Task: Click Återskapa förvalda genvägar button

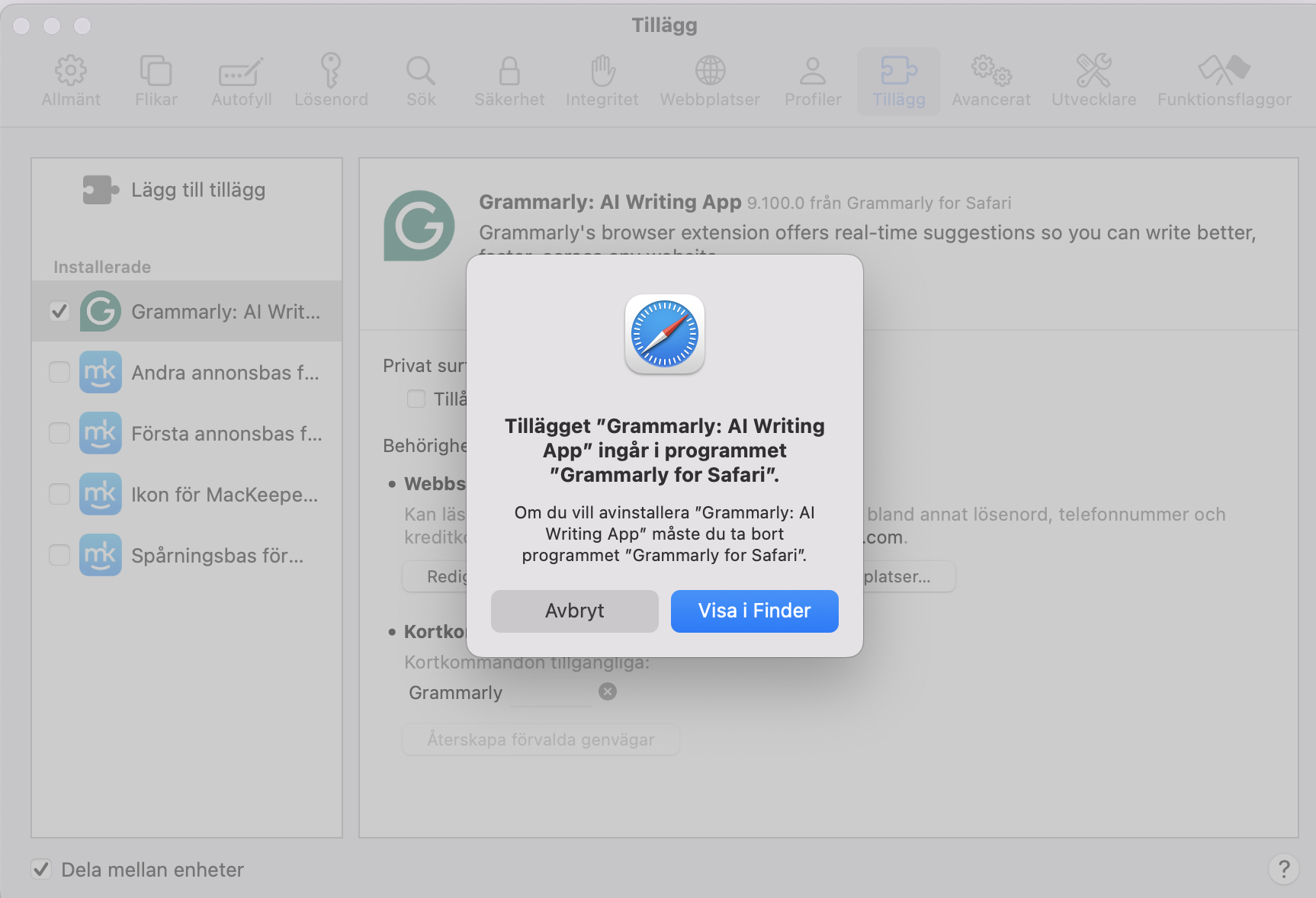Action: pyautogui.click(x=541, y=739)
